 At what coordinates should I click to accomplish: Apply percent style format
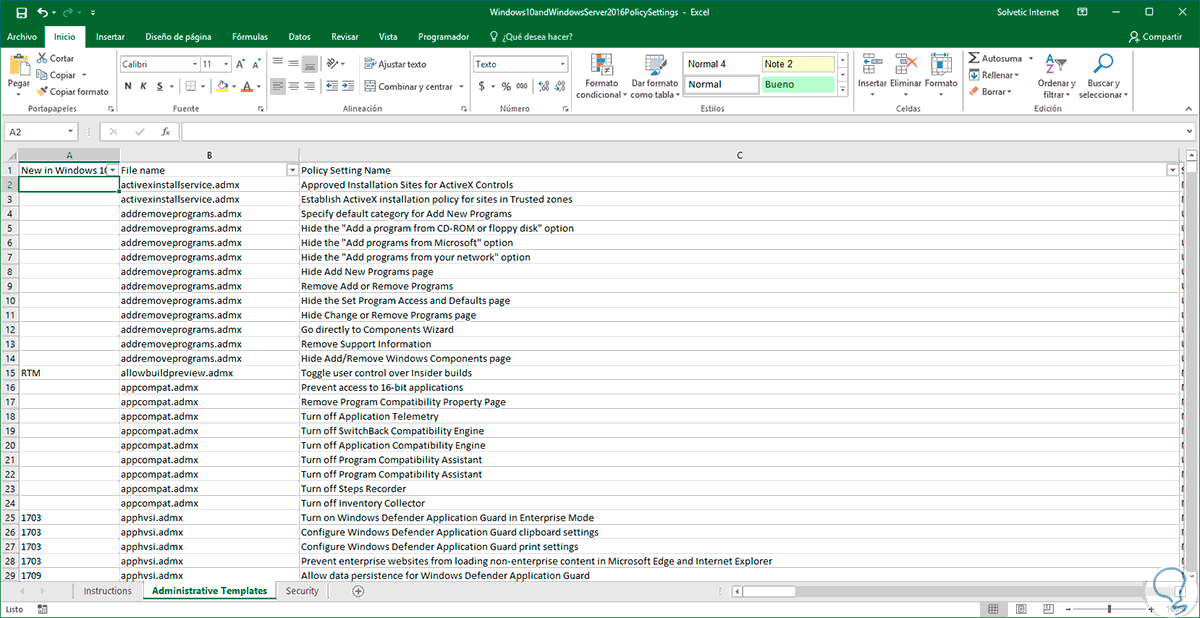point(506,86)
